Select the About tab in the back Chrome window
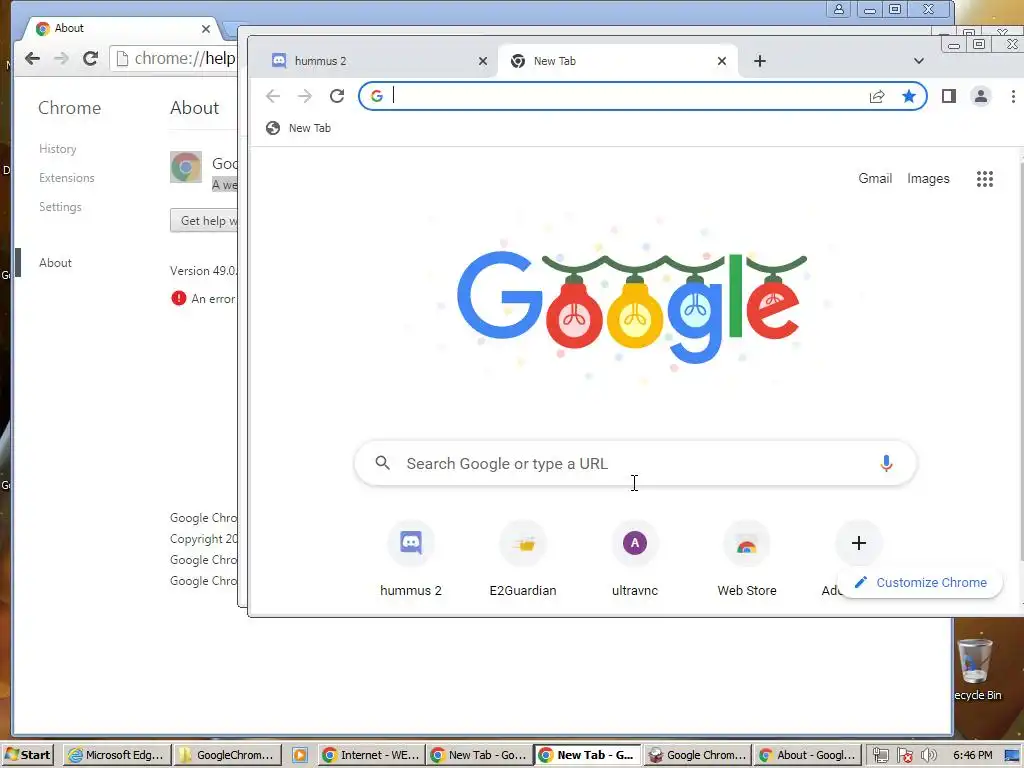Viewport: 1024px width, 768px height. [122, 29]
